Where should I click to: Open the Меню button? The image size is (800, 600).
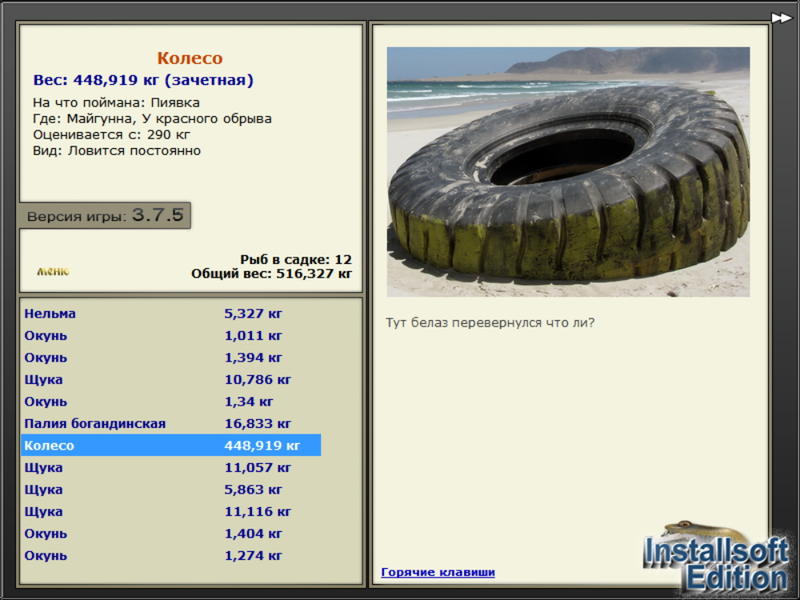pos(53,271)
